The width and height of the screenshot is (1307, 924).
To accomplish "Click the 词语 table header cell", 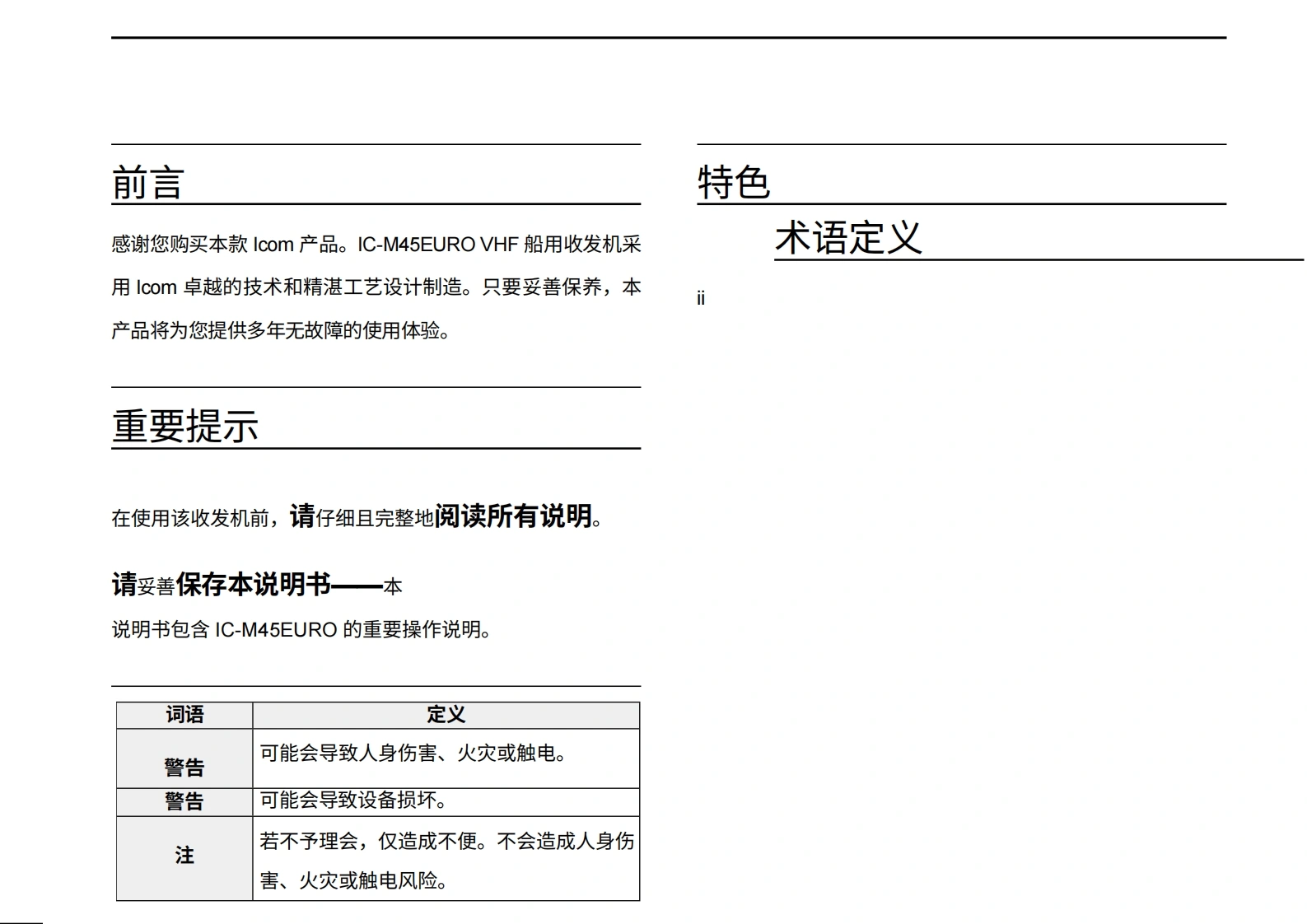I will 184,715.
